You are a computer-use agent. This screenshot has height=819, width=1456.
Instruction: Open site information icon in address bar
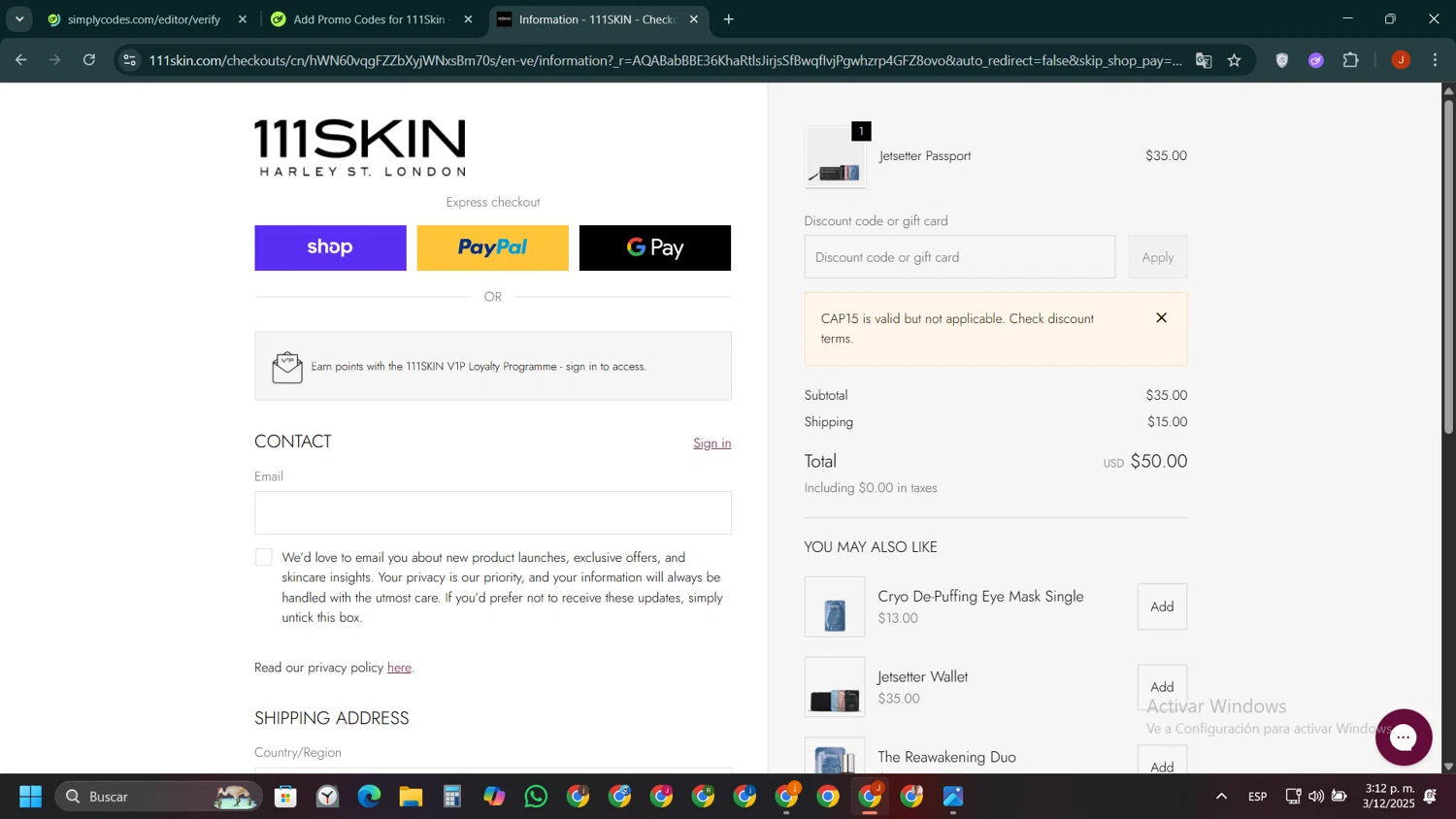[x=130, y=60]
